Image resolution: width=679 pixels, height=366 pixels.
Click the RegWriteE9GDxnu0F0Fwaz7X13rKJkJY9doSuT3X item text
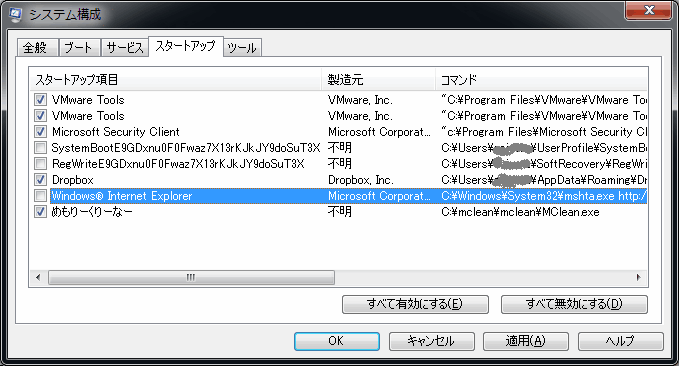178,164
